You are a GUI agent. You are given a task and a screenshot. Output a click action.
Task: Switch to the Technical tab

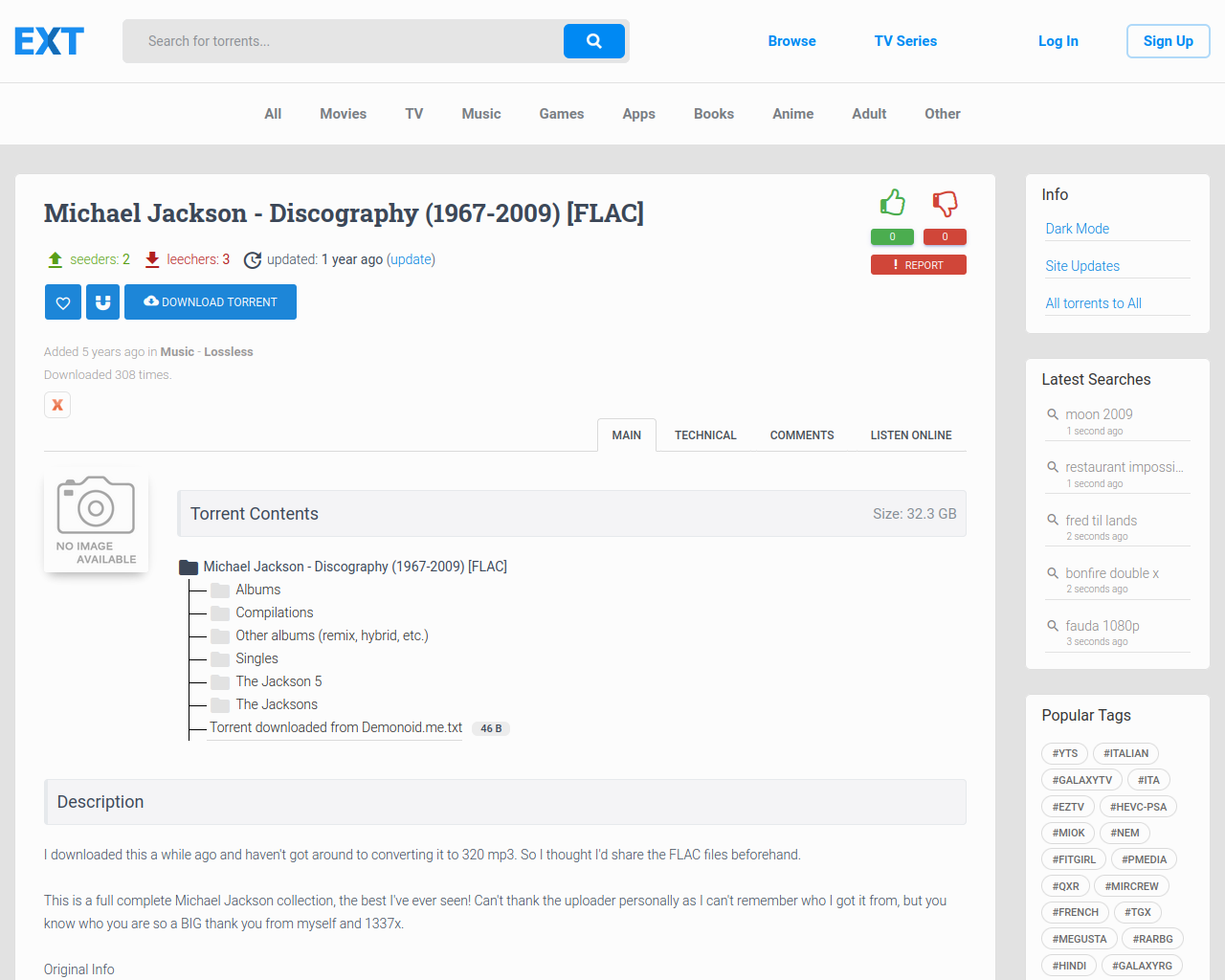pyautogui.click(x=705, y=435)
